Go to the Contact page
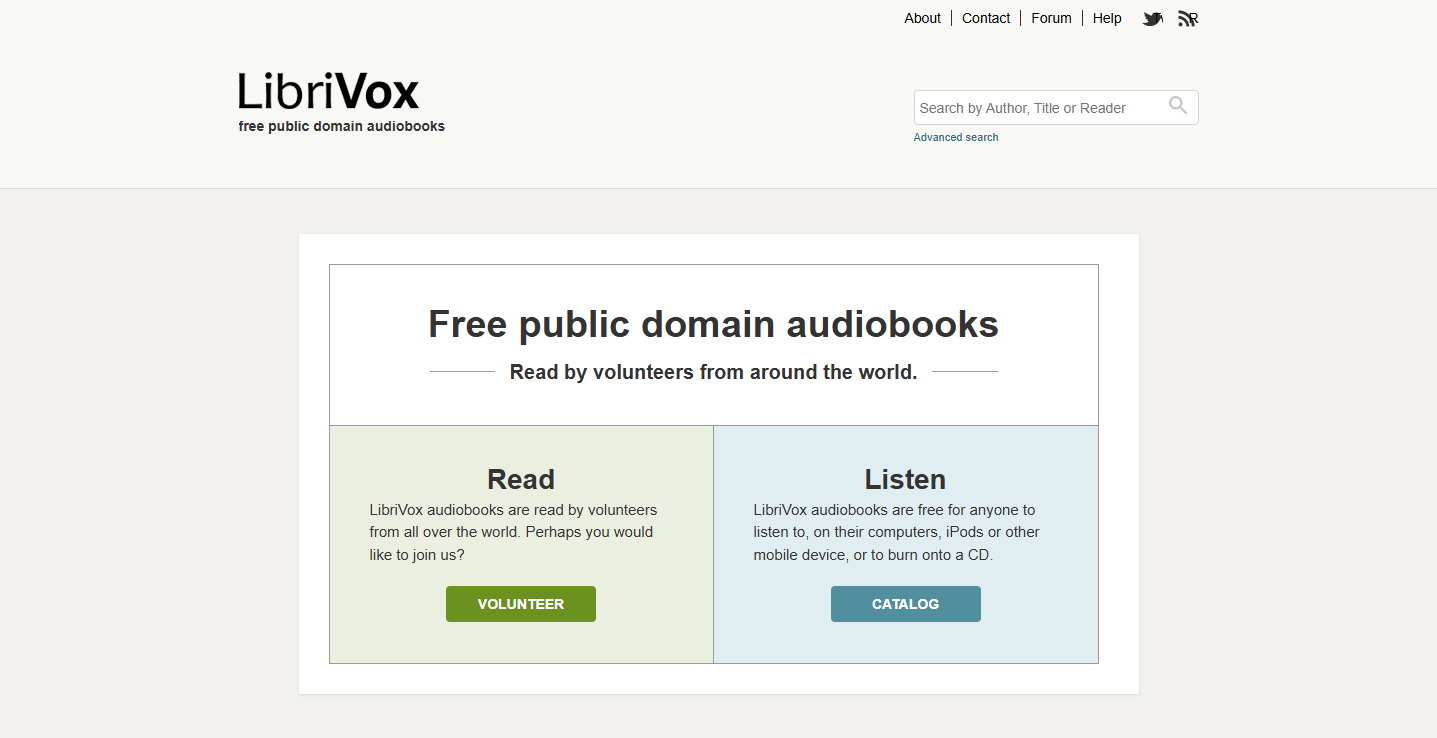 (985, 18)
